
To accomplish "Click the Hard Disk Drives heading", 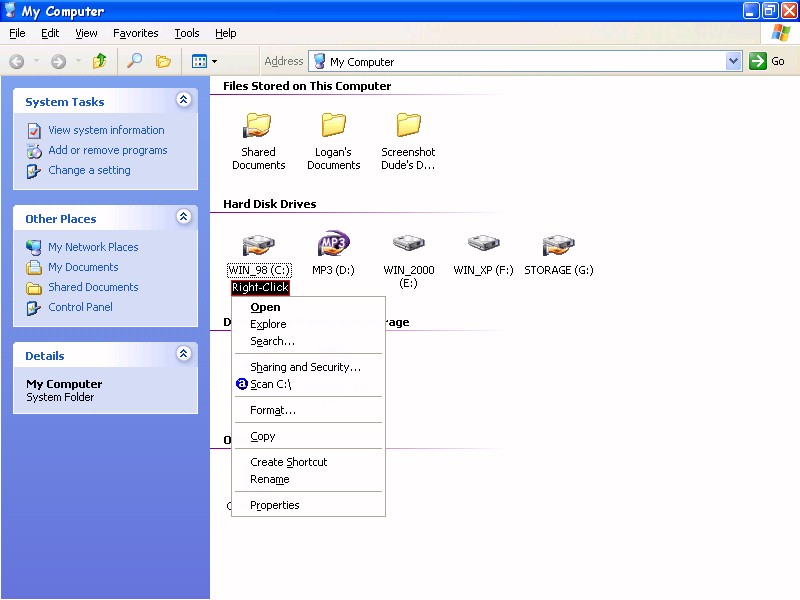I will (269, 204).
